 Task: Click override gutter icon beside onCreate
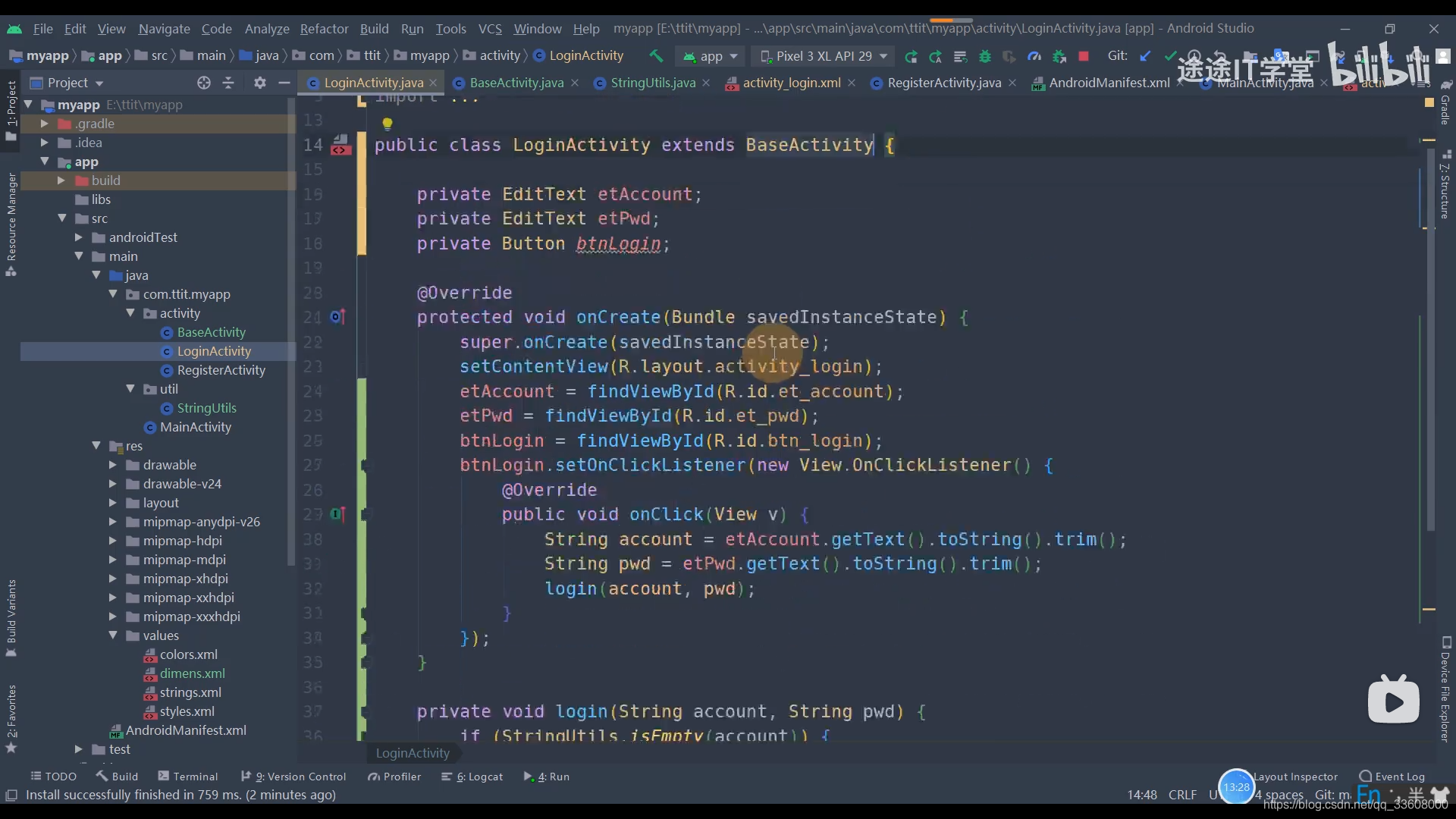pyautogui.click(x=338, y=317)
